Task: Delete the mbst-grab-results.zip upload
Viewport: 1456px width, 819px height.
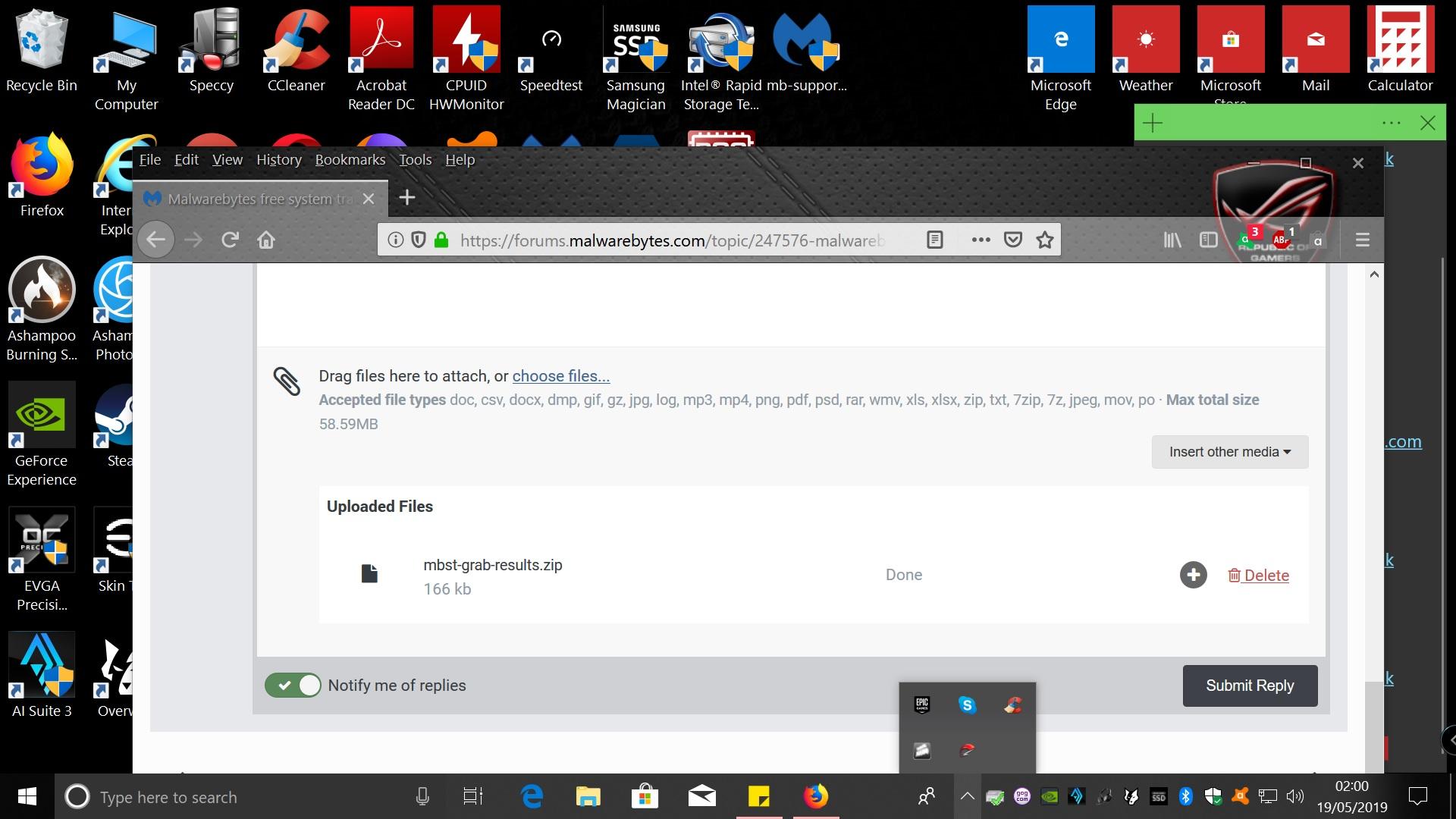Action: click(x=1259, y=575)
